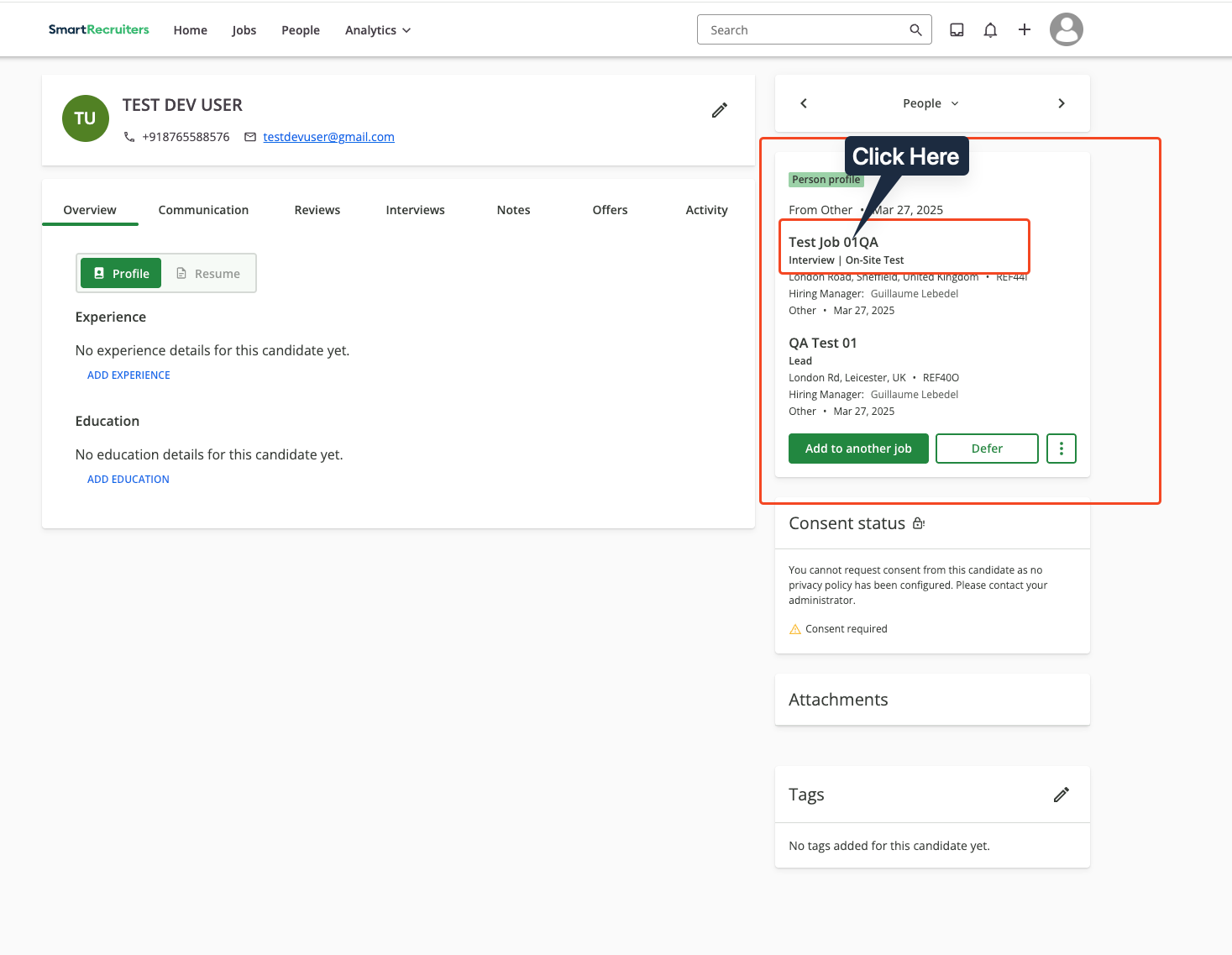
Task: Click the SmartRecruiters logo
Action: [98, 29]
